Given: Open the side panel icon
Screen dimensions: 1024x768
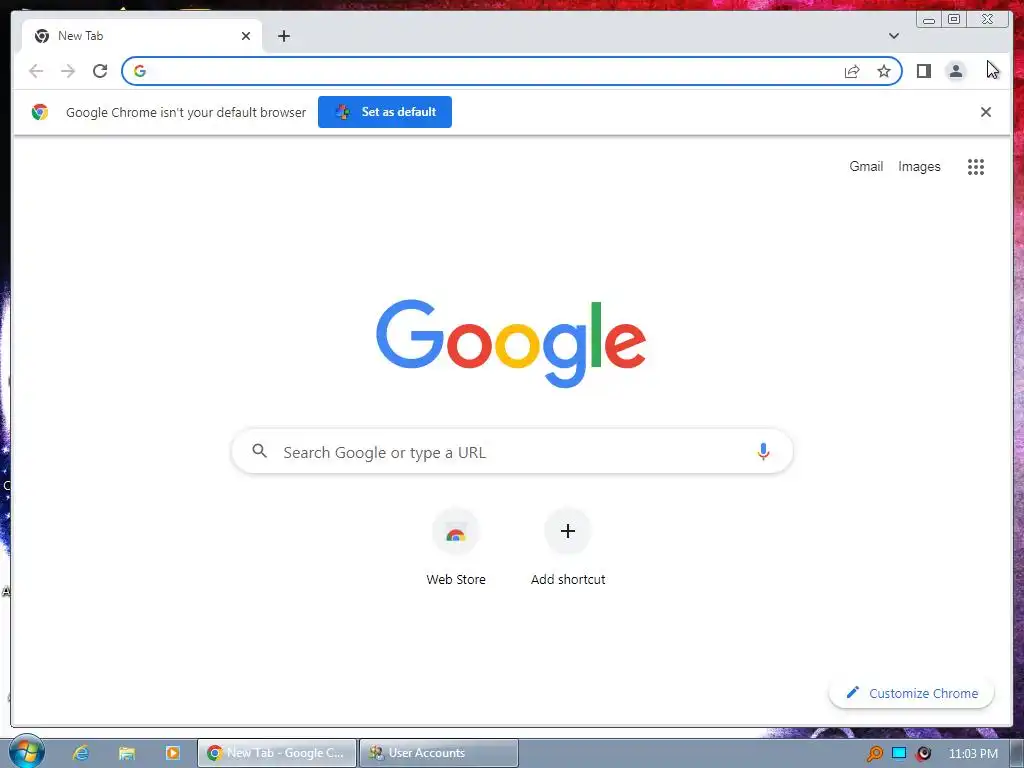Looking at the screenshot, I should click(923, 71).
